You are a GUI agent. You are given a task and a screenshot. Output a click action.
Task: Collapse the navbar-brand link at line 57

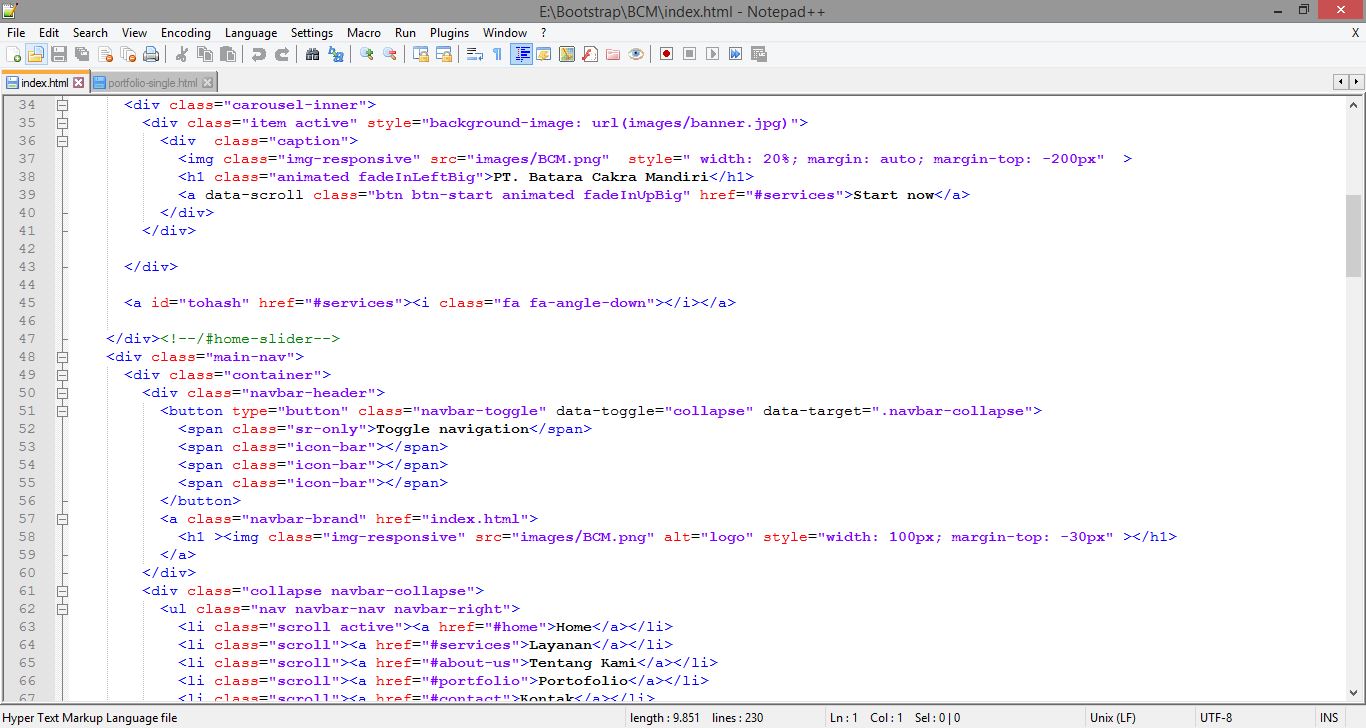click(x=62, y=519)
